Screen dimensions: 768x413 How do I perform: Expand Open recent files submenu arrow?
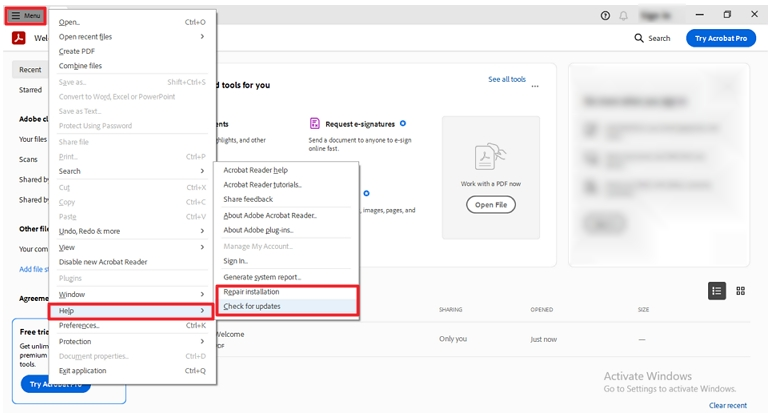202,37
